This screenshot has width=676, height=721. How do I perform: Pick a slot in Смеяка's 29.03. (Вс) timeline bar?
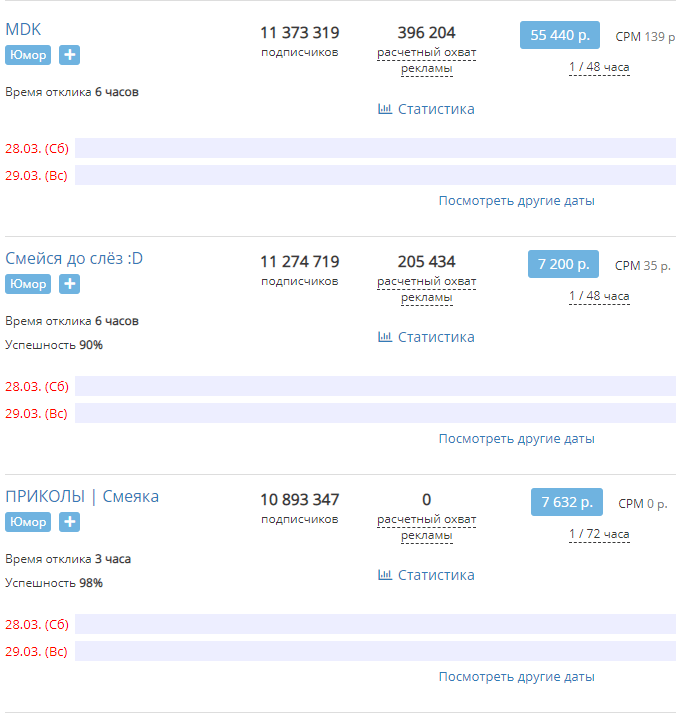click(375, 651)
